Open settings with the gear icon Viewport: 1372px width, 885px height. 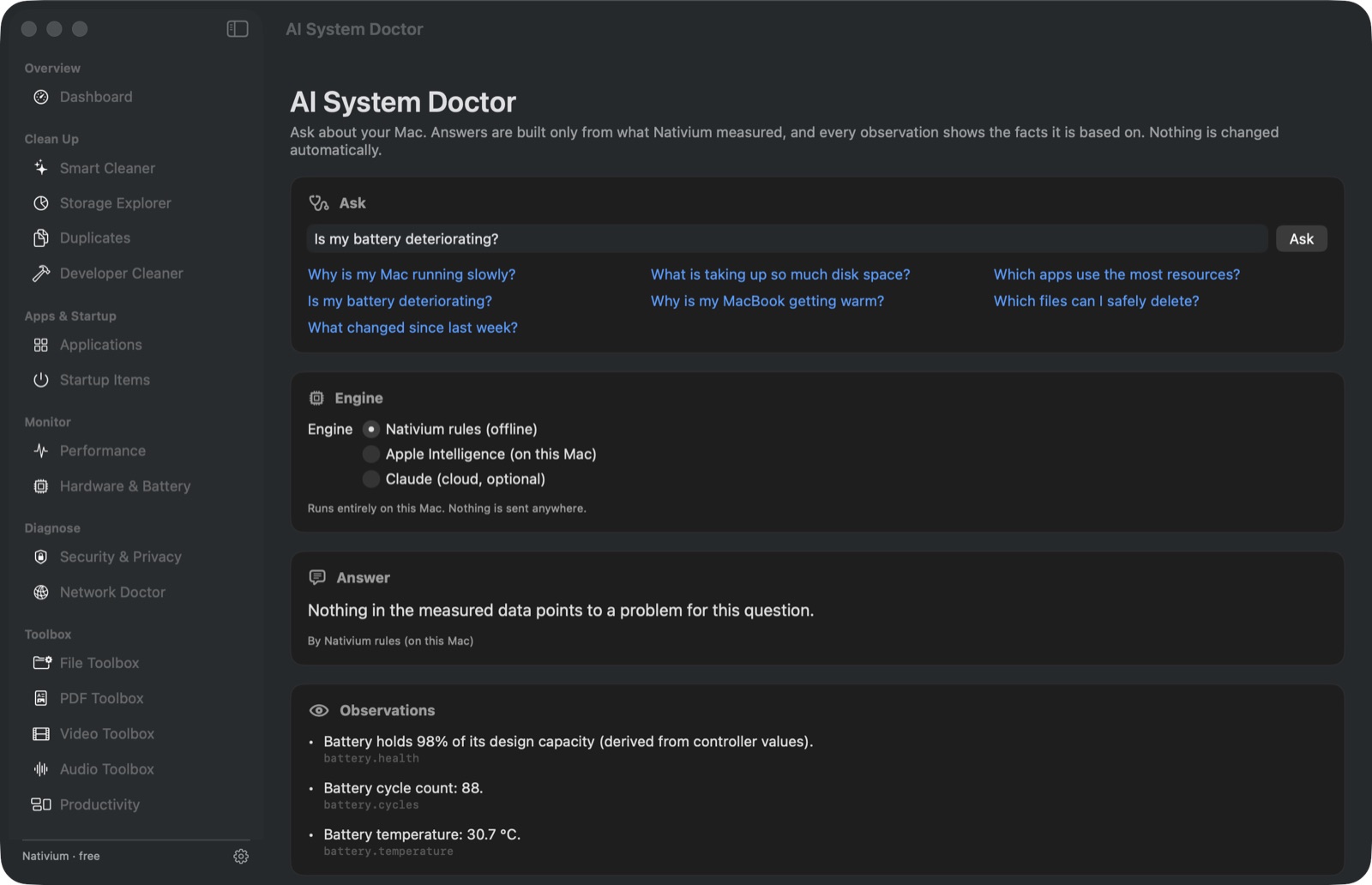pos(241,857)
